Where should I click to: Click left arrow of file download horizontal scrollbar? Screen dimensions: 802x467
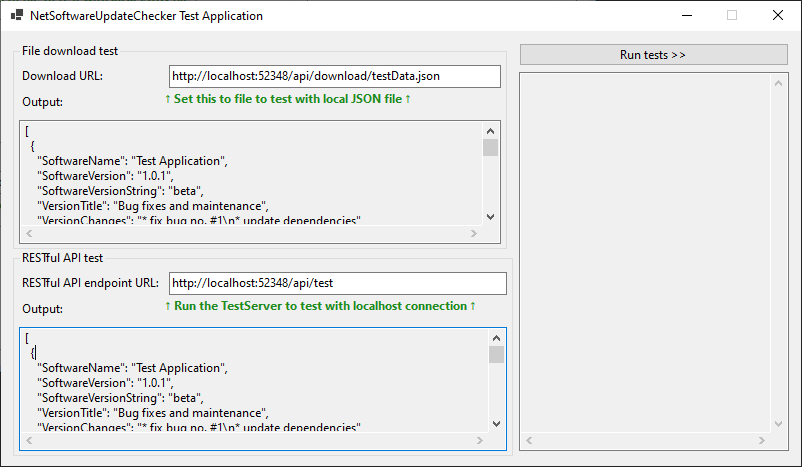29,234
